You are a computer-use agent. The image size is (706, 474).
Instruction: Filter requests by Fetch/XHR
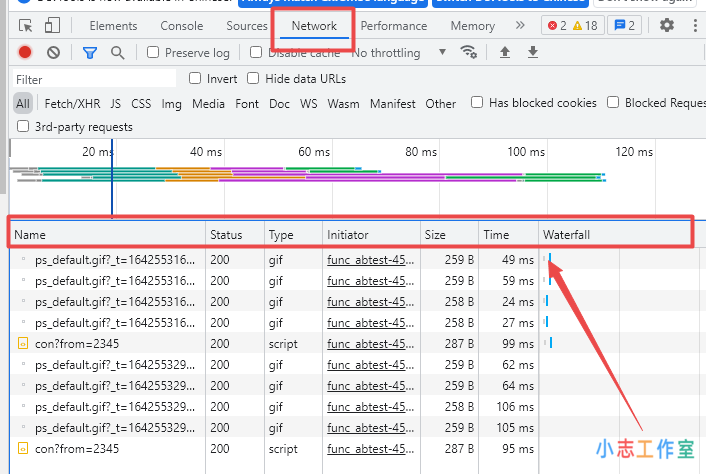pyautogui.click(x=72, y=103)
